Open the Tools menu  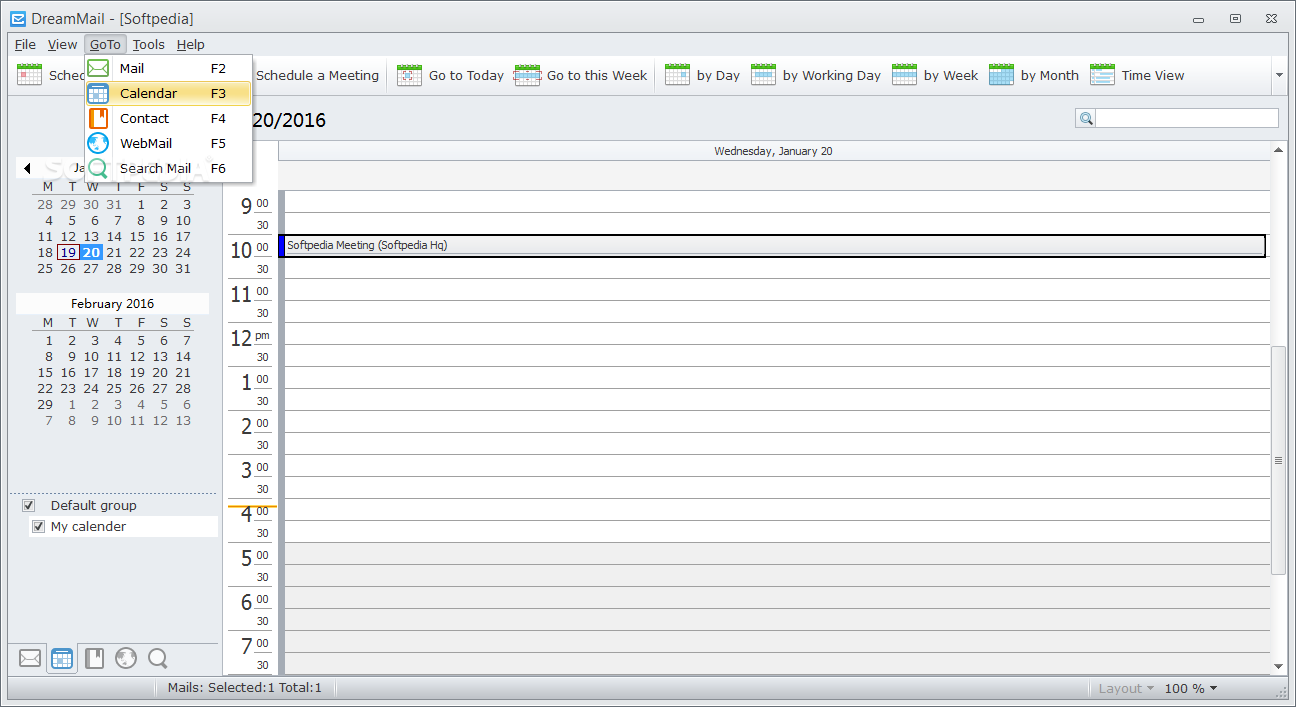[149, 44]
